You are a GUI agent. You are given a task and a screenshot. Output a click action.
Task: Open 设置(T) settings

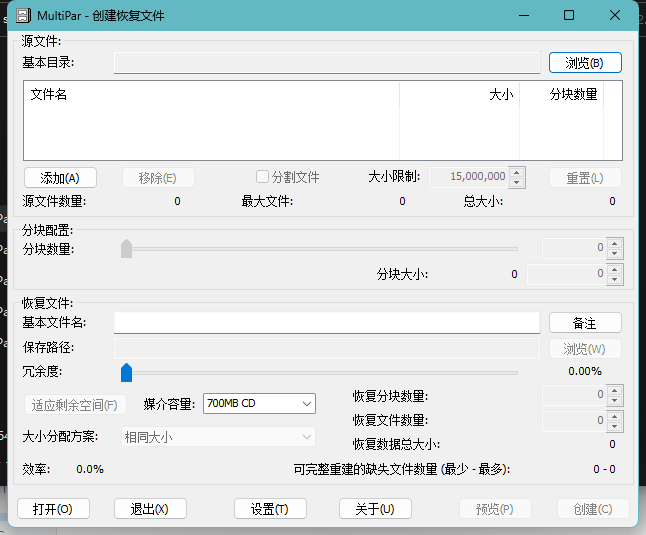click(270, 509)
